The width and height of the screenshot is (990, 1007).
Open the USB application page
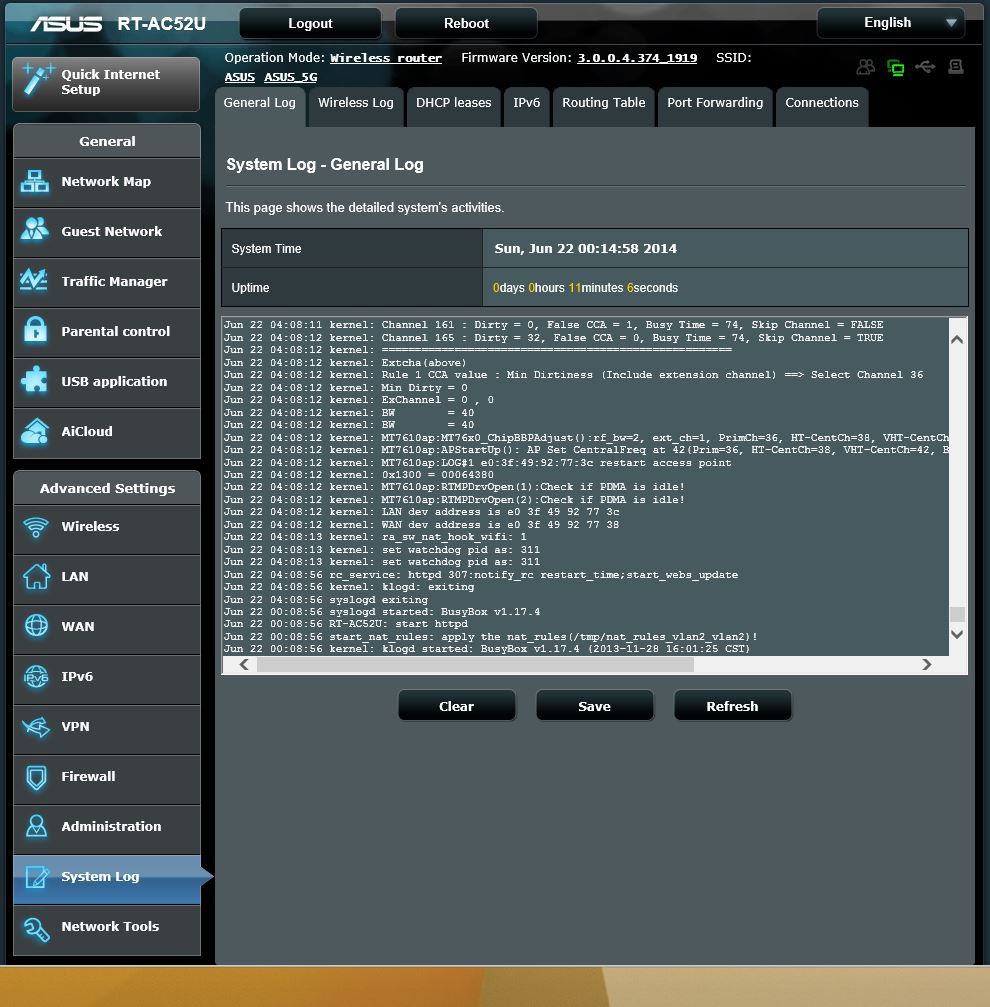point(107,382)
